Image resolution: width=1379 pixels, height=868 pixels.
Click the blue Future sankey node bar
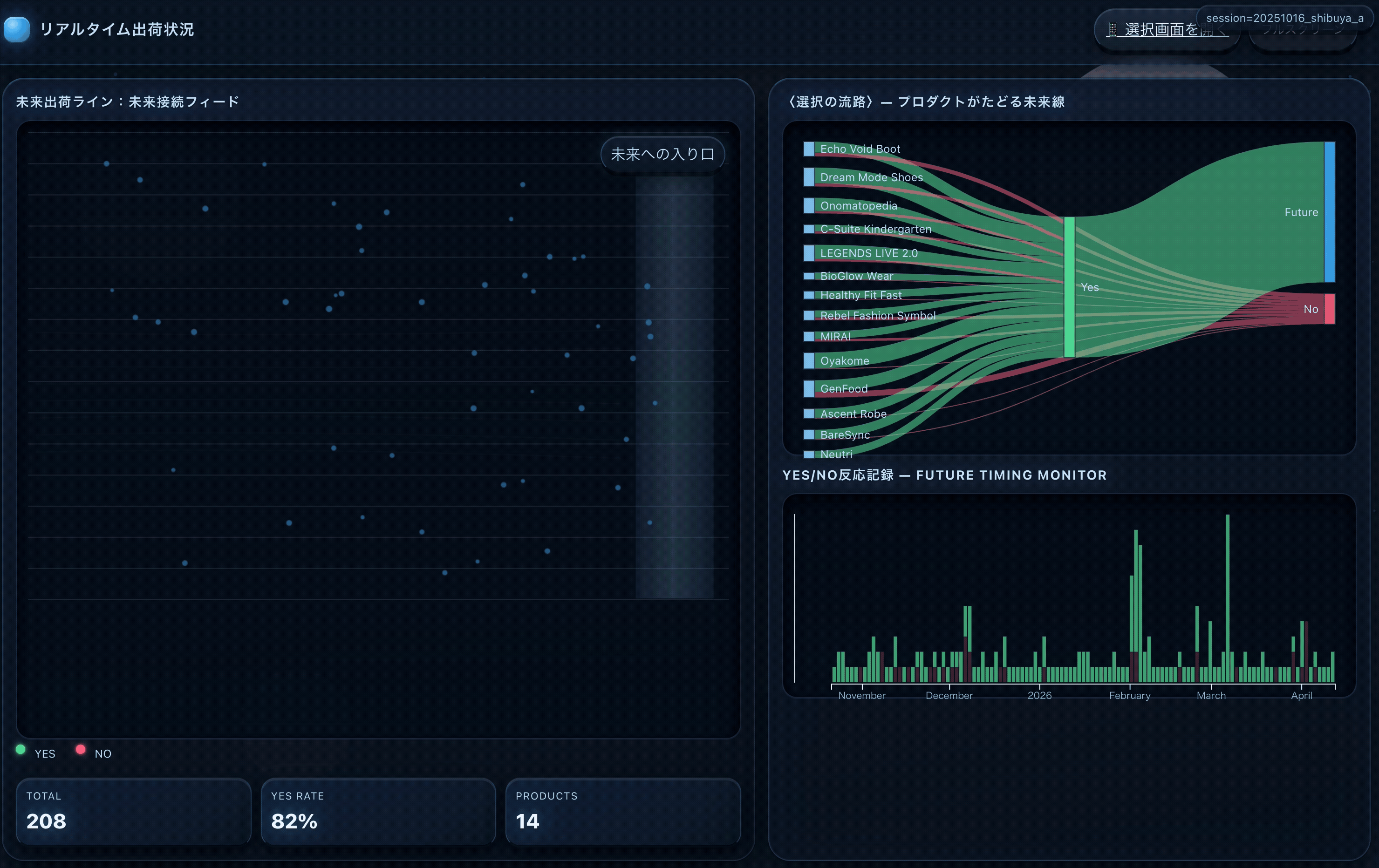coord(1329,212)
